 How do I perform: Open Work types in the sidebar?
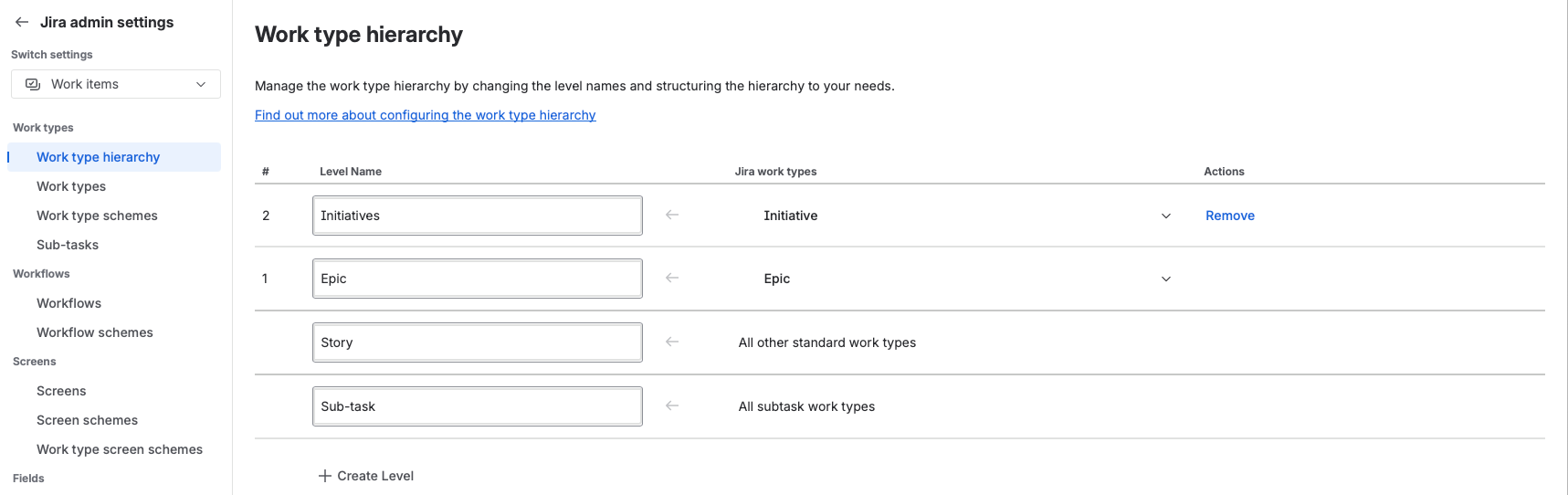click(71, 186)
